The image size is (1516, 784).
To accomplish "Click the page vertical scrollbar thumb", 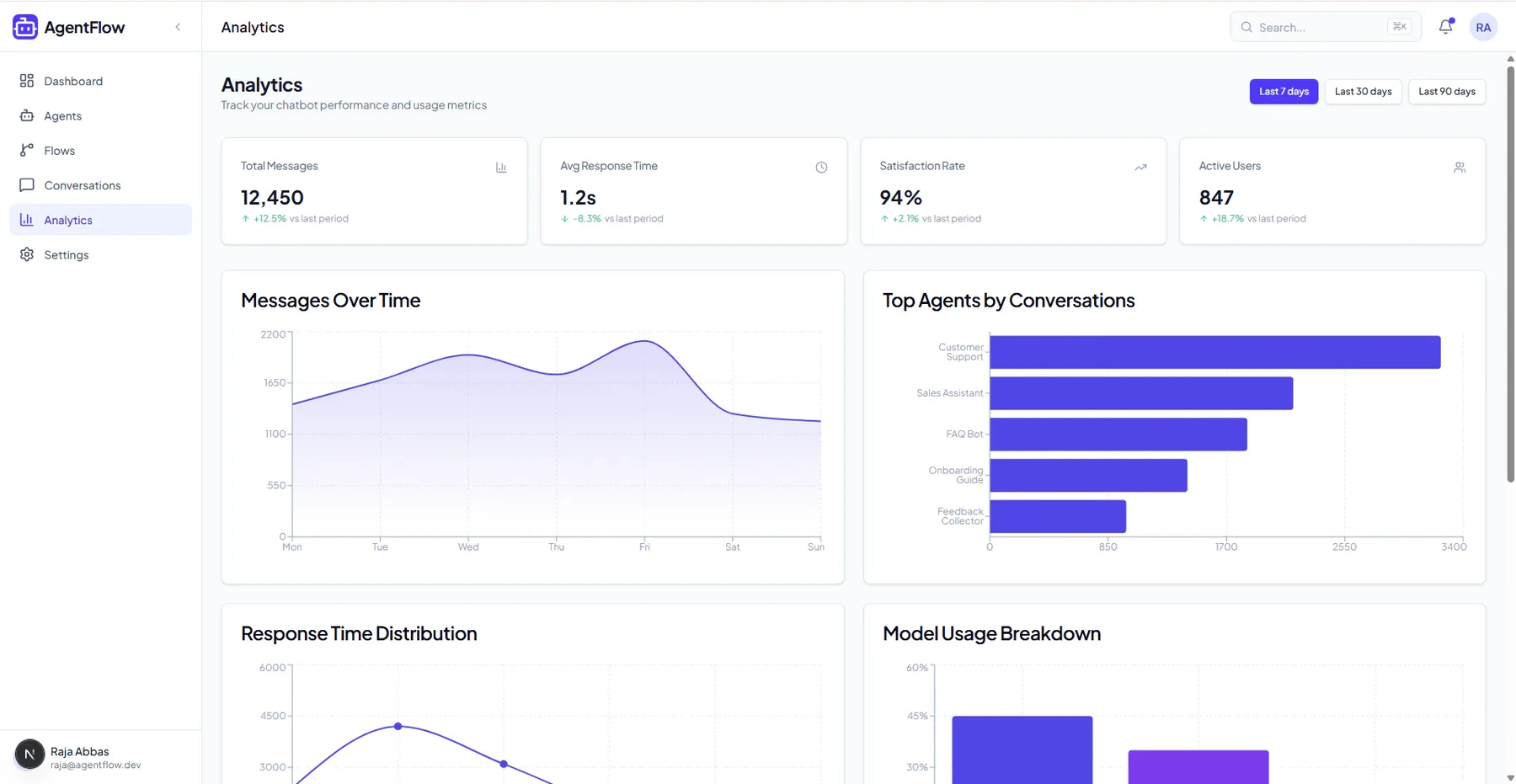I will (x=1510, y=274).
